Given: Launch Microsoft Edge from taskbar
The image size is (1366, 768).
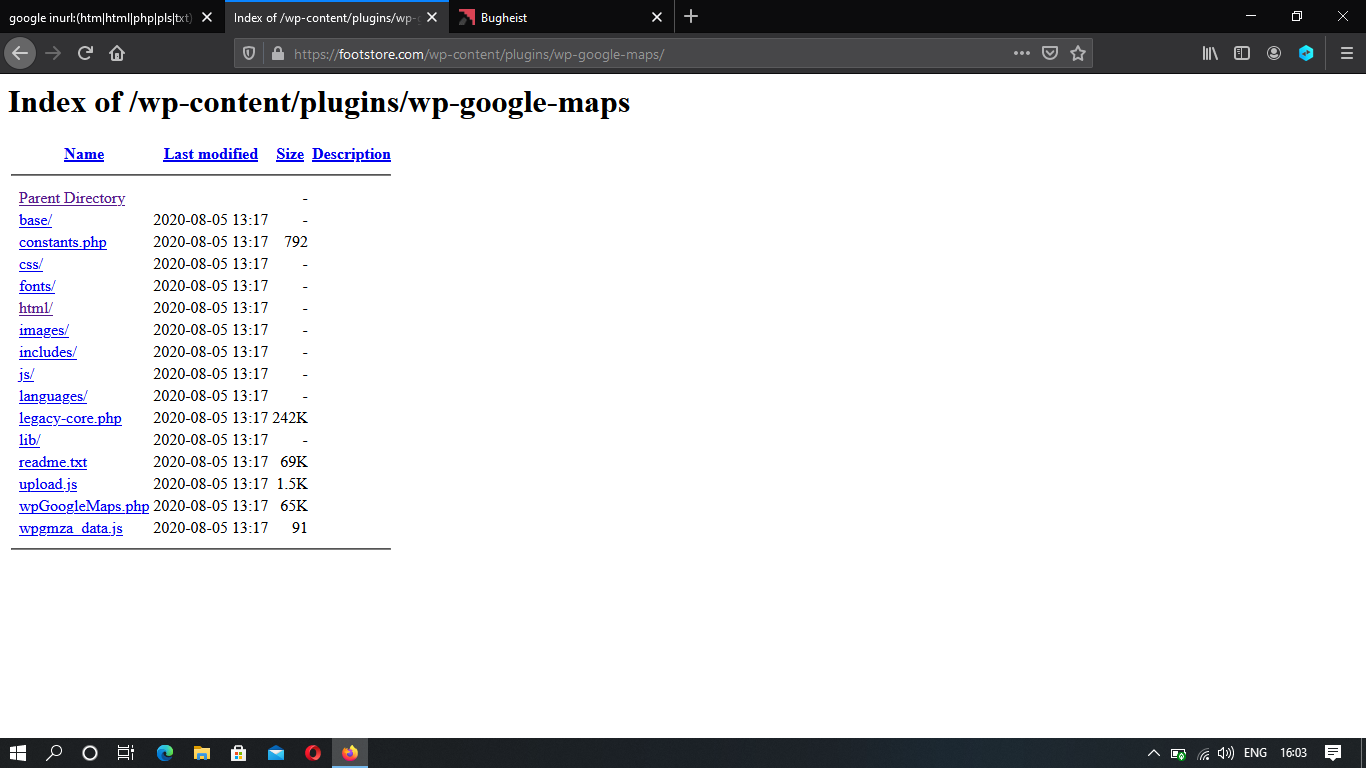Looking at the screenshot, I should coord(165,753).
